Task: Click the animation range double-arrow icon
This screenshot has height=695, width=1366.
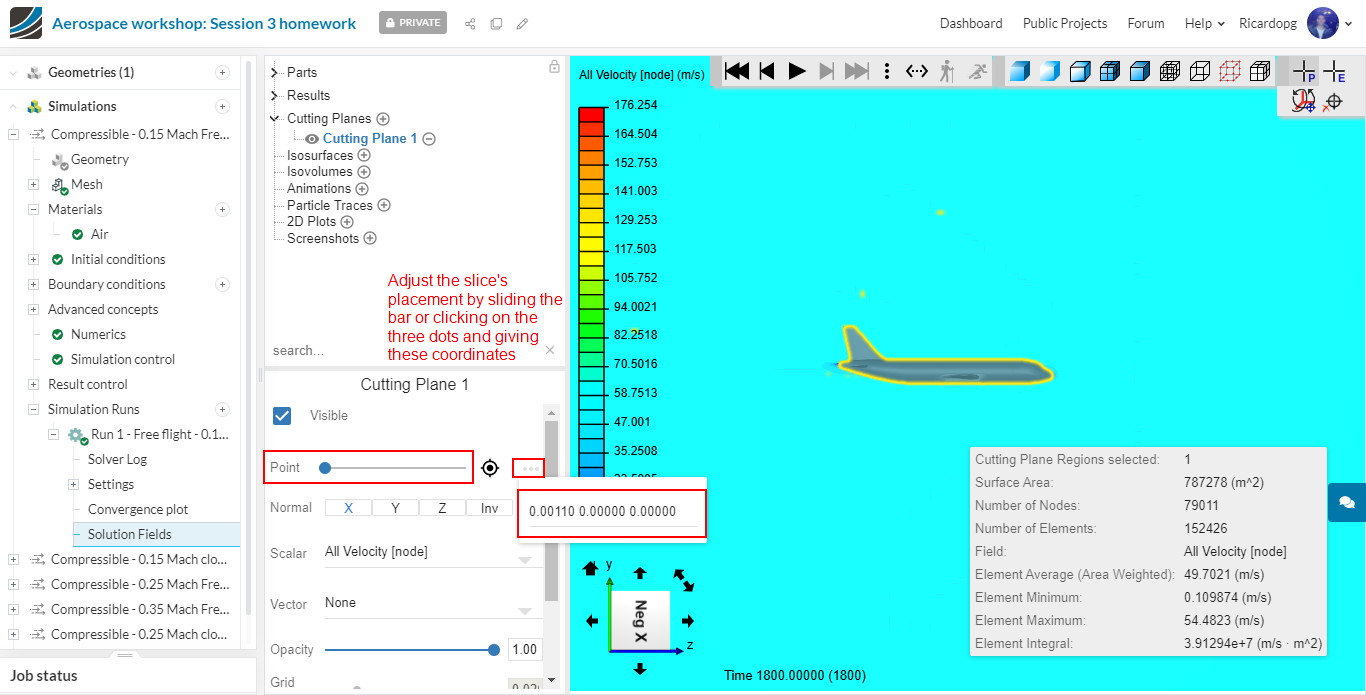Action: (x=917, y=71)
